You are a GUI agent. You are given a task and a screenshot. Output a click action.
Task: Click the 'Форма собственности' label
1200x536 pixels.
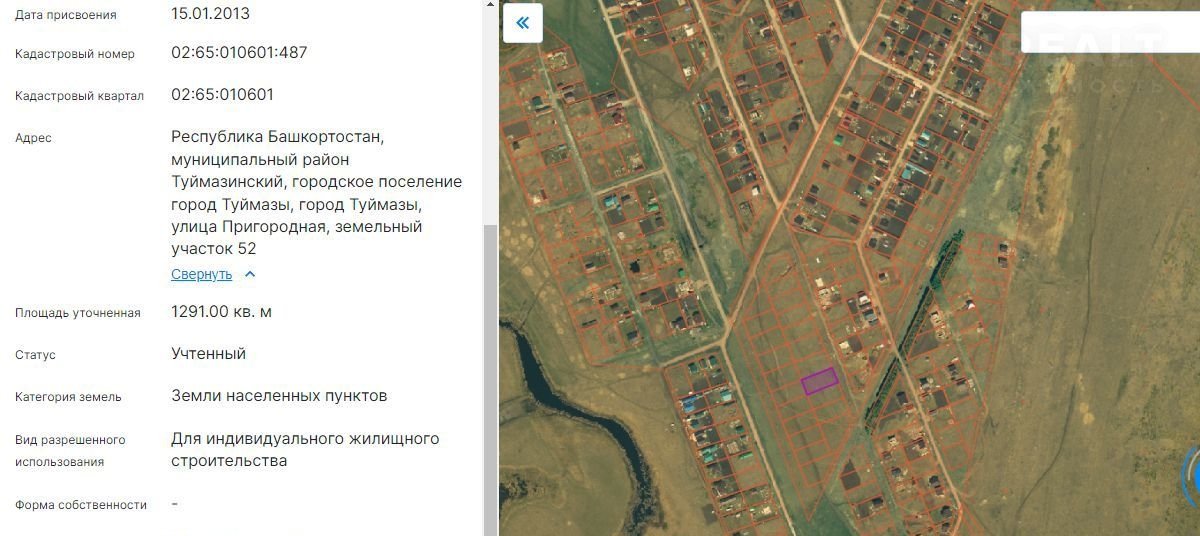pos(81,505)
